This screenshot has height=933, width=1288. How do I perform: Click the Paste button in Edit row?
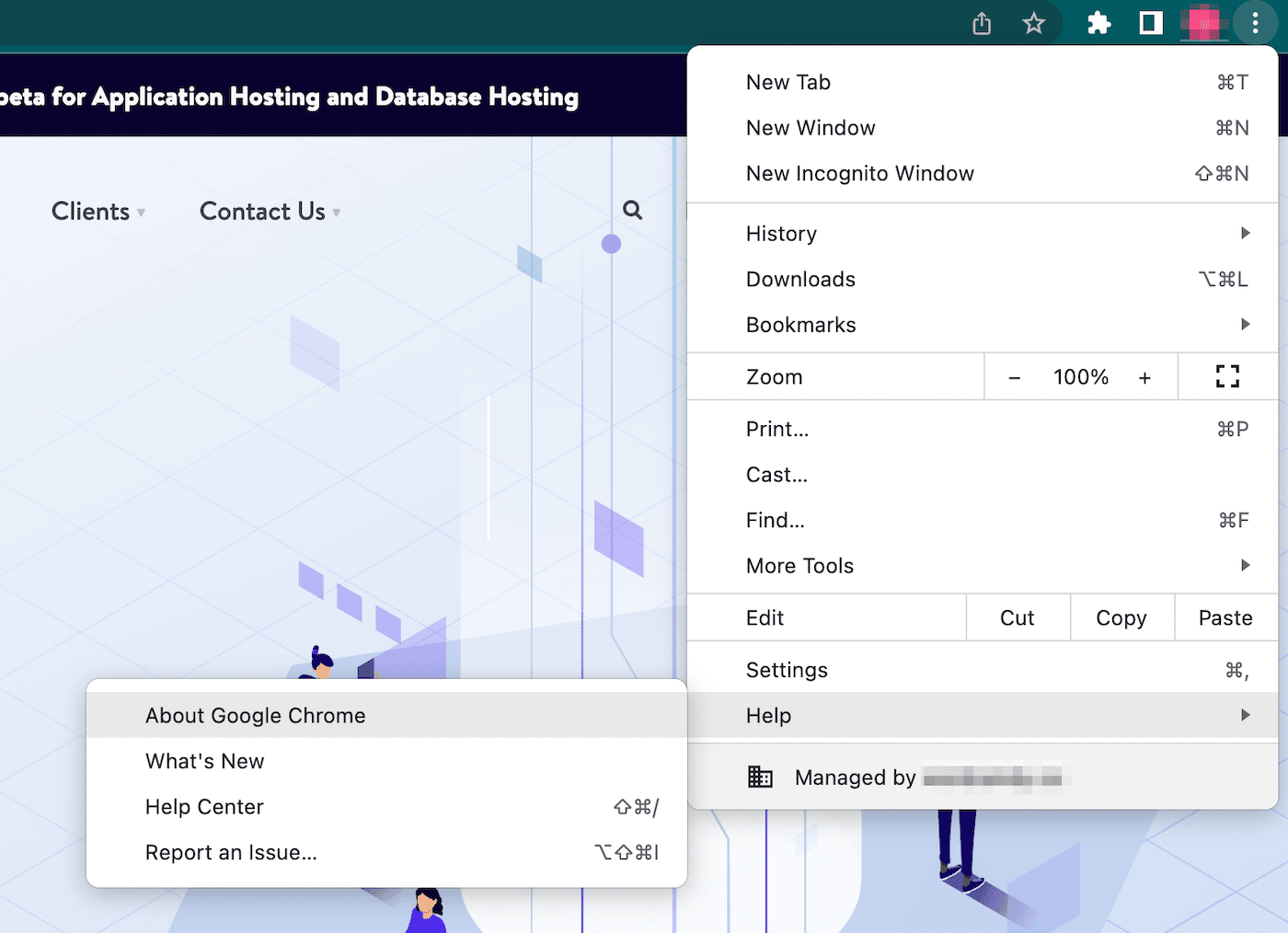pyautogui.click(x=1225, y=618)
